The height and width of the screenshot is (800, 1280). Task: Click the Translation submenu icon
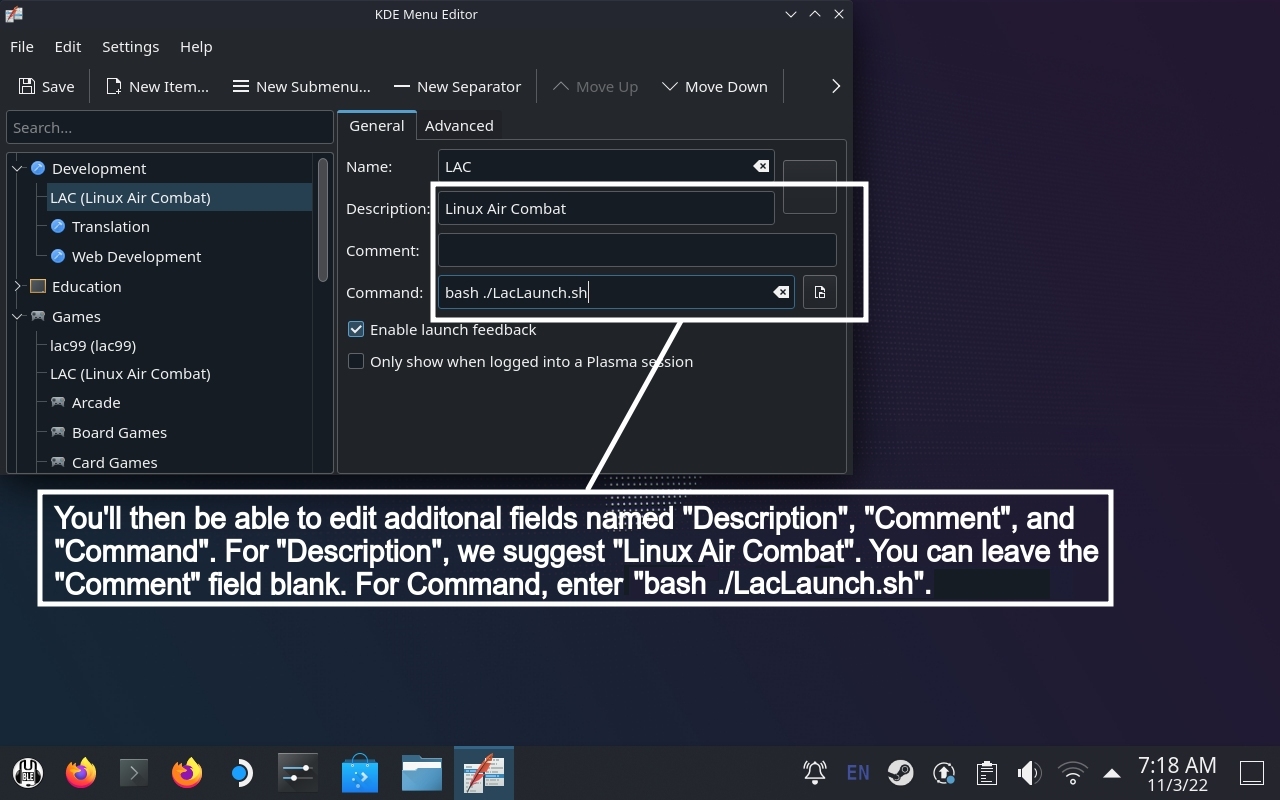(58, 226)
